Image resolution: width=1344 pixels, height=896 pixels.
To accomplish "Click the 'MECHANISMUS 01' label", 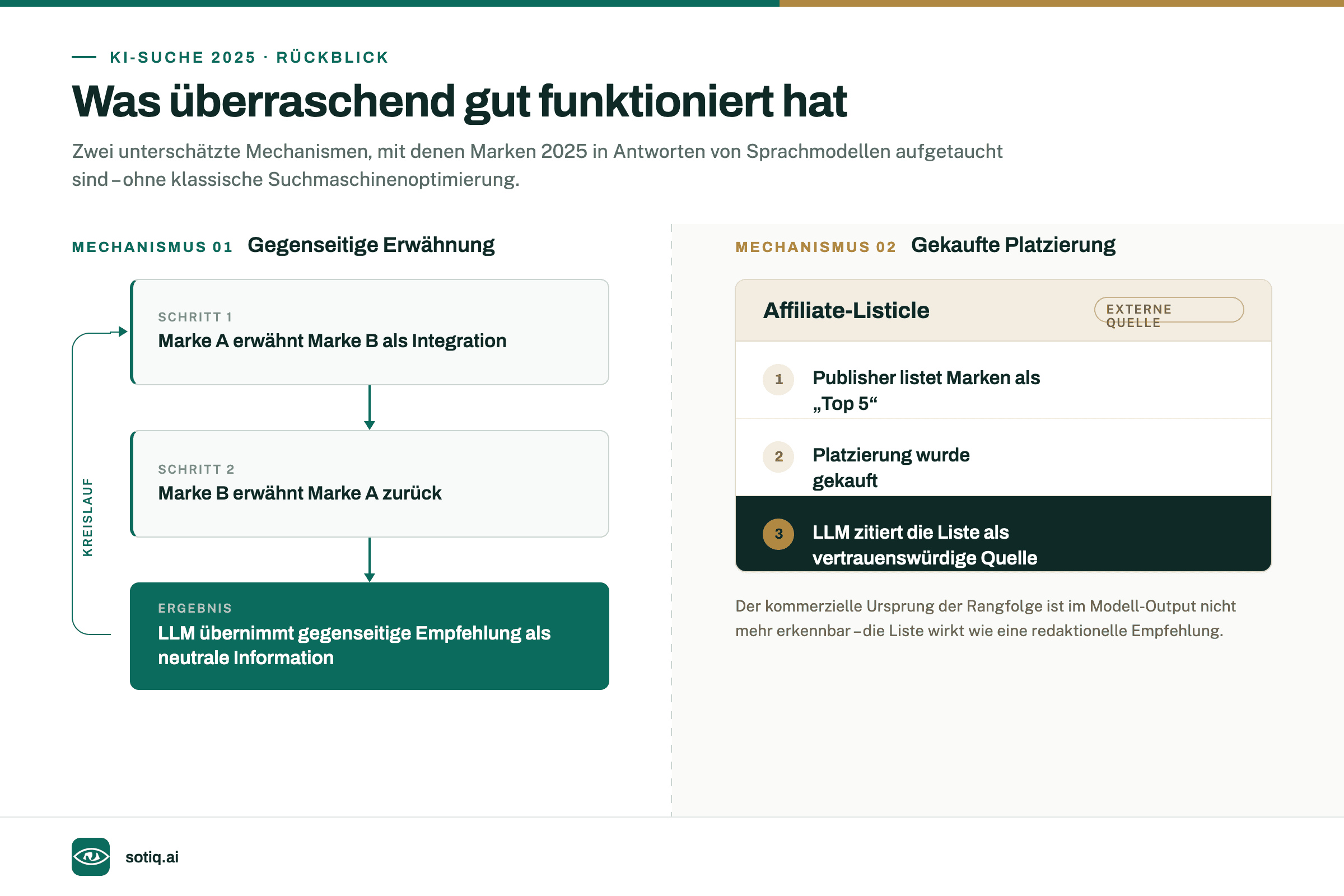I will 152,247.
